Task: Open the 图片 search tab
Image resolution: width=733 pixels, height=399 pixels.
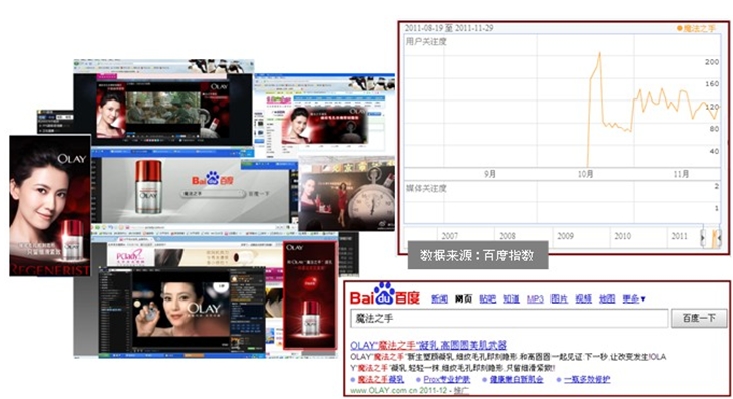Action: click(559, 299)
